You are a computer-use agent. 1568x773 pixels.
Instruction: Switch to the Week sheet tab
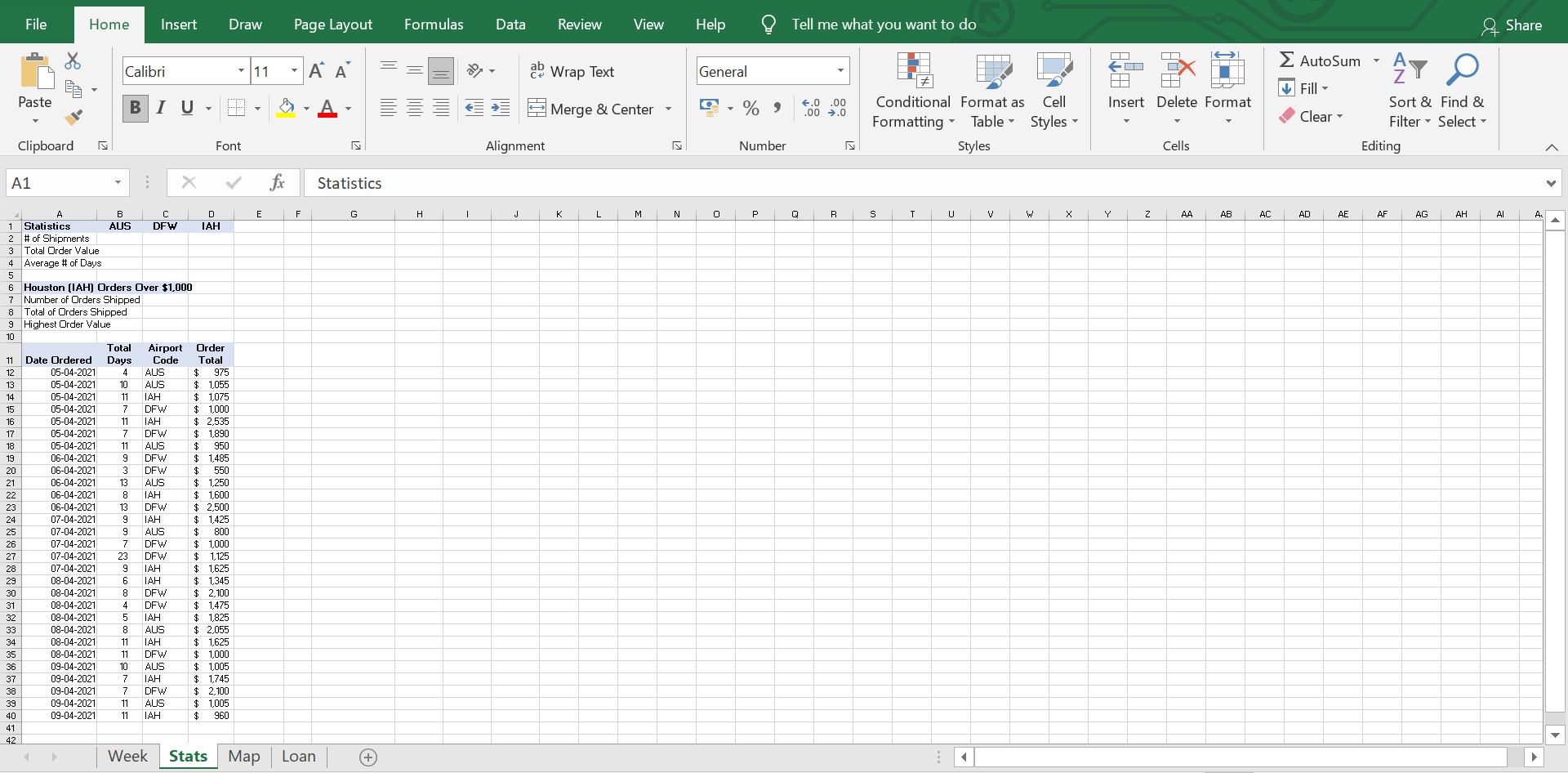pos(127,757)
